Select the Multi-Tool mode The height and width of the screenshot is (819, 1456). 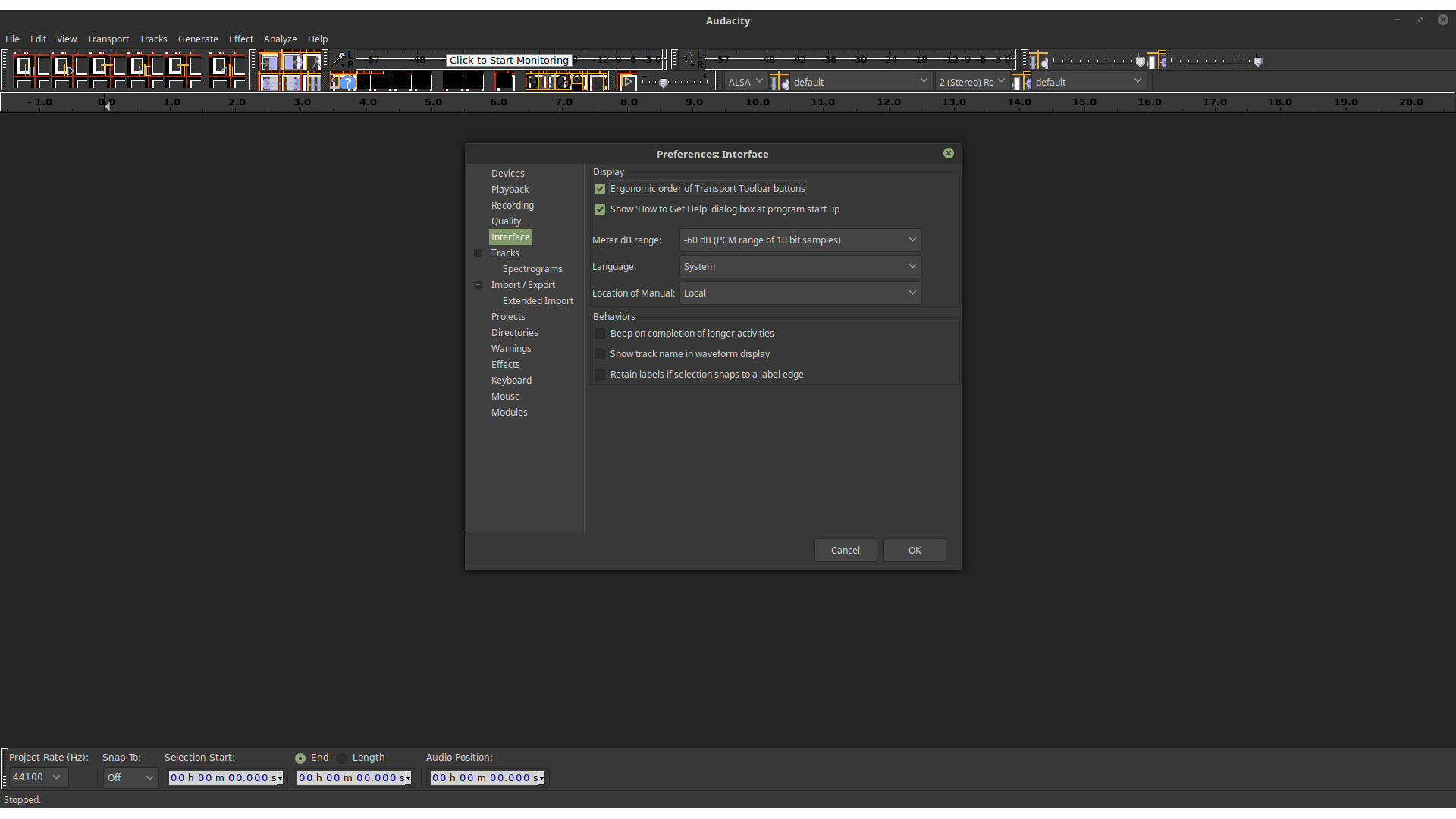point(312,82)
